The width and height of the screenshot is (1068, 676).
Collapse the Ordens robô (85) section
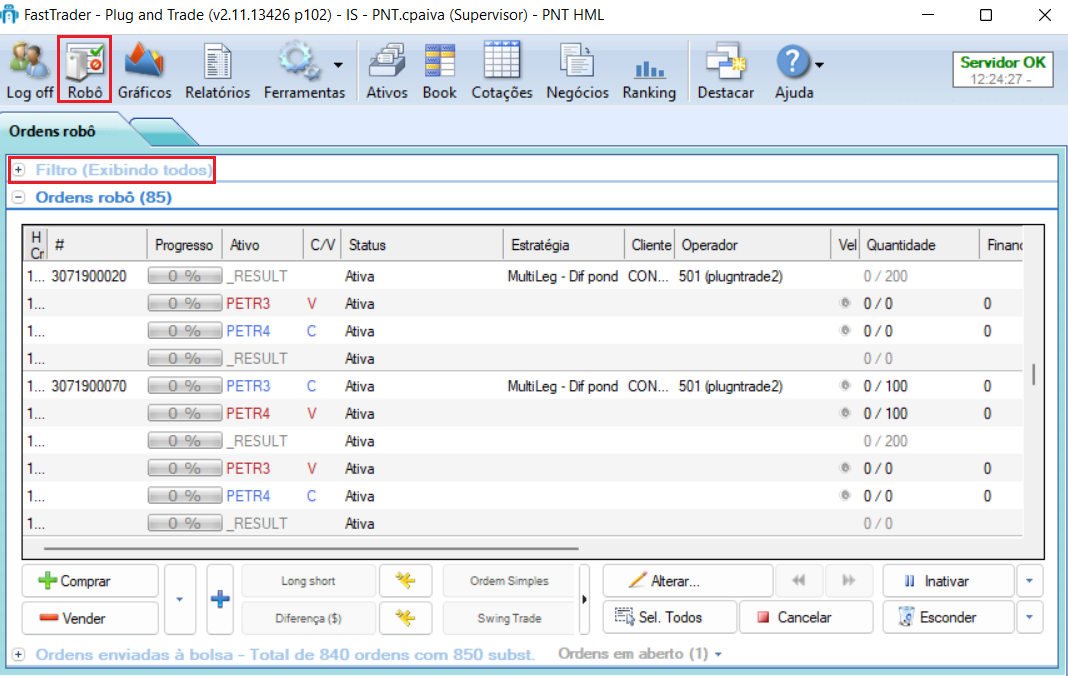click(18, 197)
